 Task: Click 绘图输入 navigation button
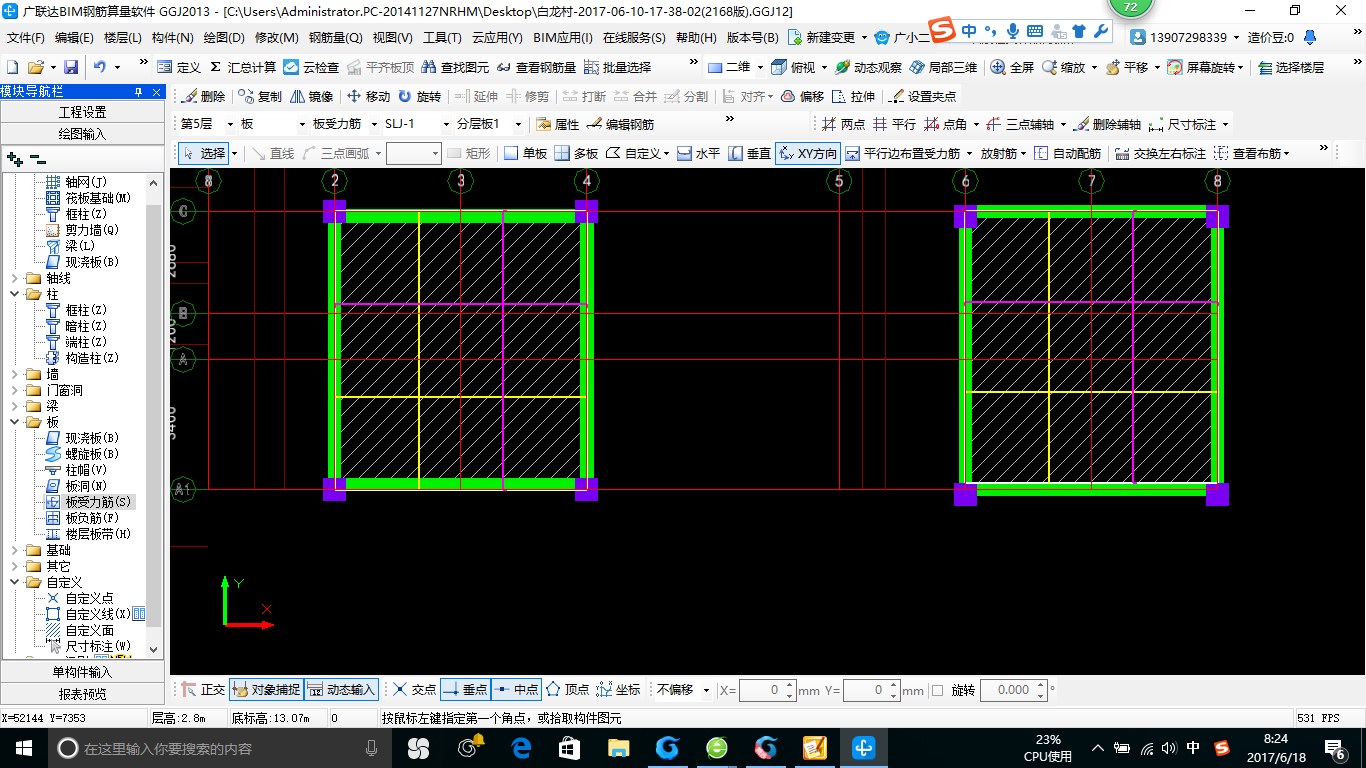click(83, 133)
